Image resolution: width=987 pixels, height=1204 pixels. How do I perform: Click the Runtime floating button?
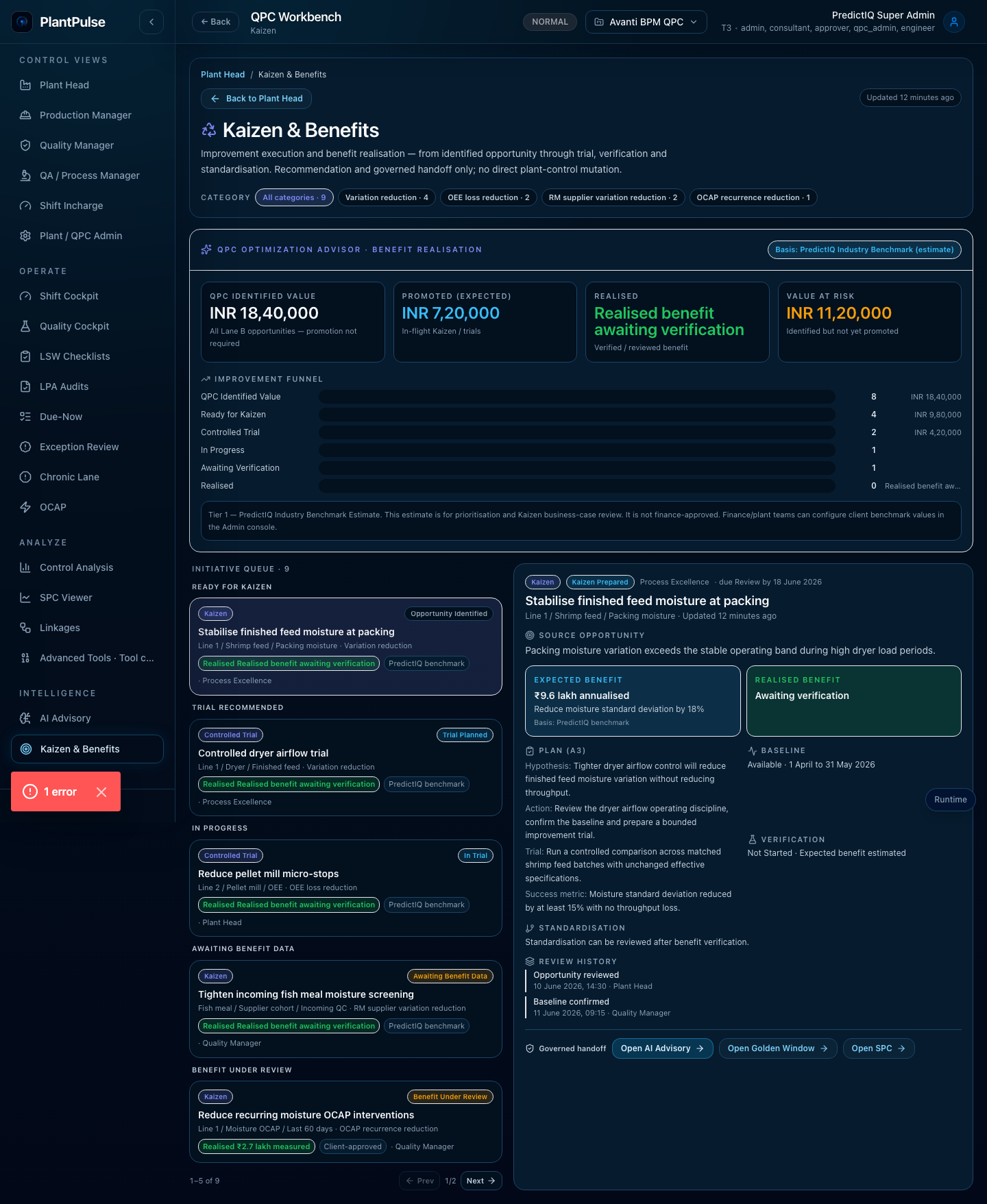pyautogui.click(x=950, y=800)
